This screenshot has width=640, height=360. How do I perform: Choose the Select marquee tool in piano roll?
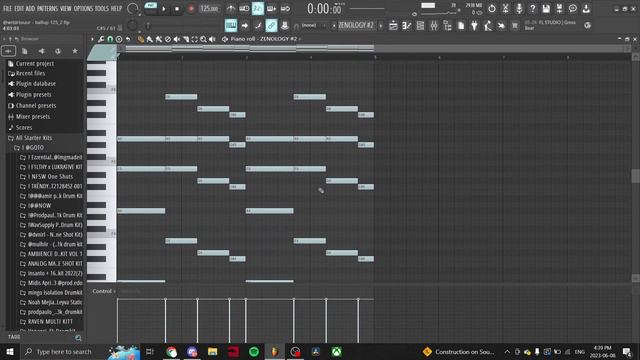coord(194,39)
